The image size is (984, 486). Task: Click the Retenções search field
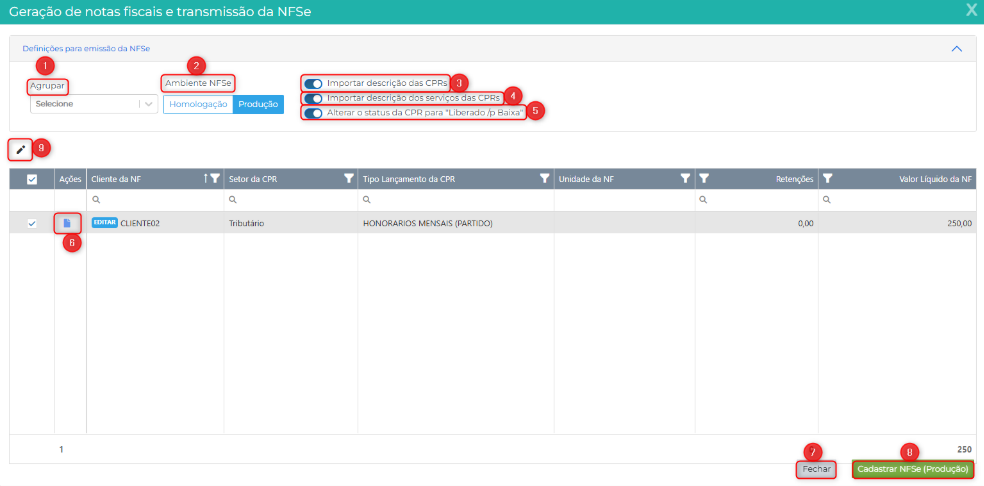[x=757, y=200]
